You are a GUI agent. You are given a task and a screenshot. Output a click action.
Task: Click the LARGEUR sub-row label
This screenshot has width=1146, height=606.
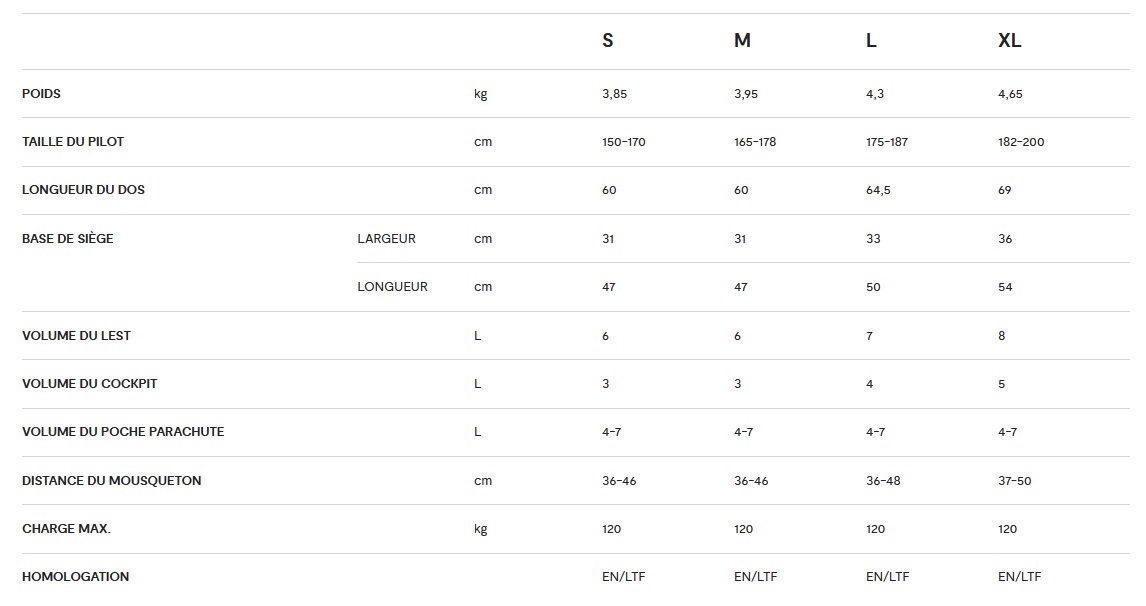(387, 239)
